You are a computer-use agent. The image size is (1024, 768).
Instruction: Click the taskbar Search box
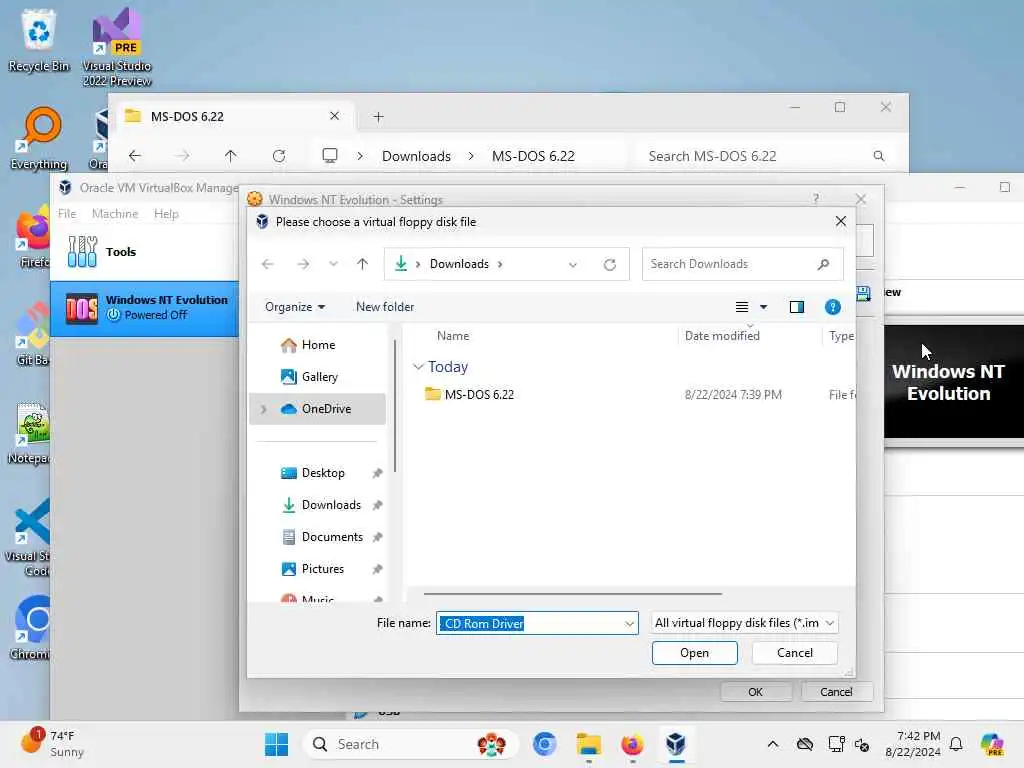[x=410, y=744]
